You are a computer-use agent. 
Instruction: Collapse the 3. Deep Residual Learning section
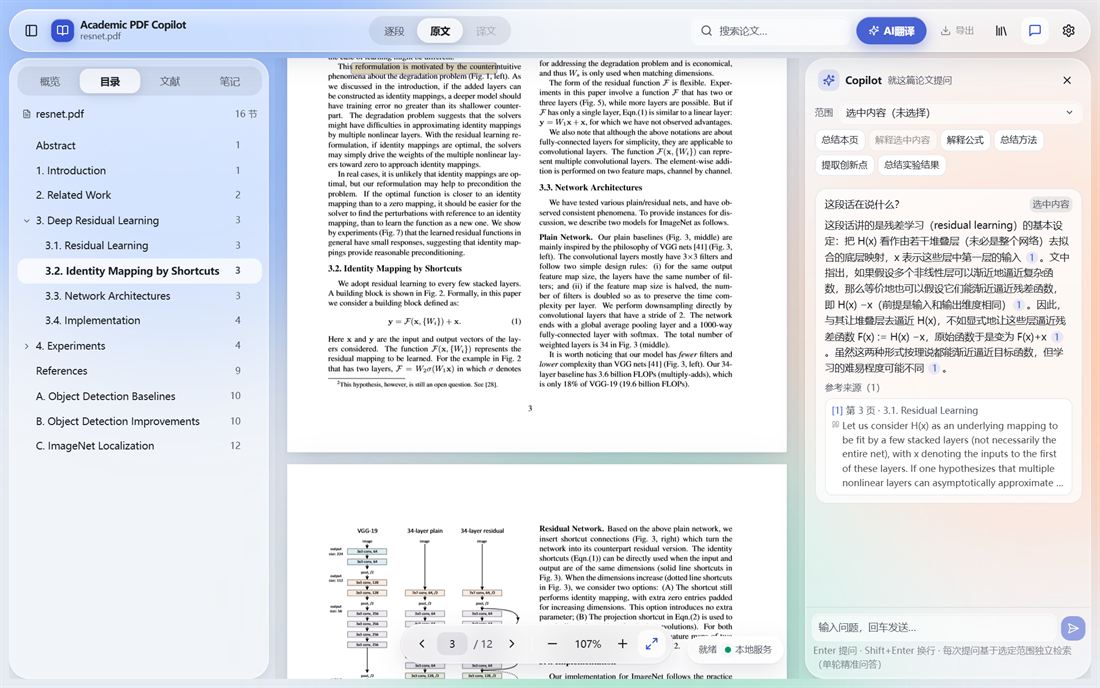point(27,220)
